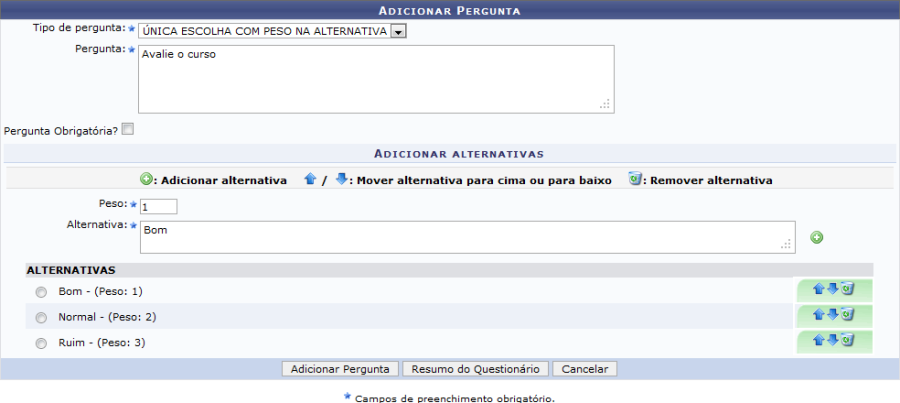Pick the Ruim - (Peso: 3) radio option
The height and width of the screenshot is (403, 900).
pos(41,344)
